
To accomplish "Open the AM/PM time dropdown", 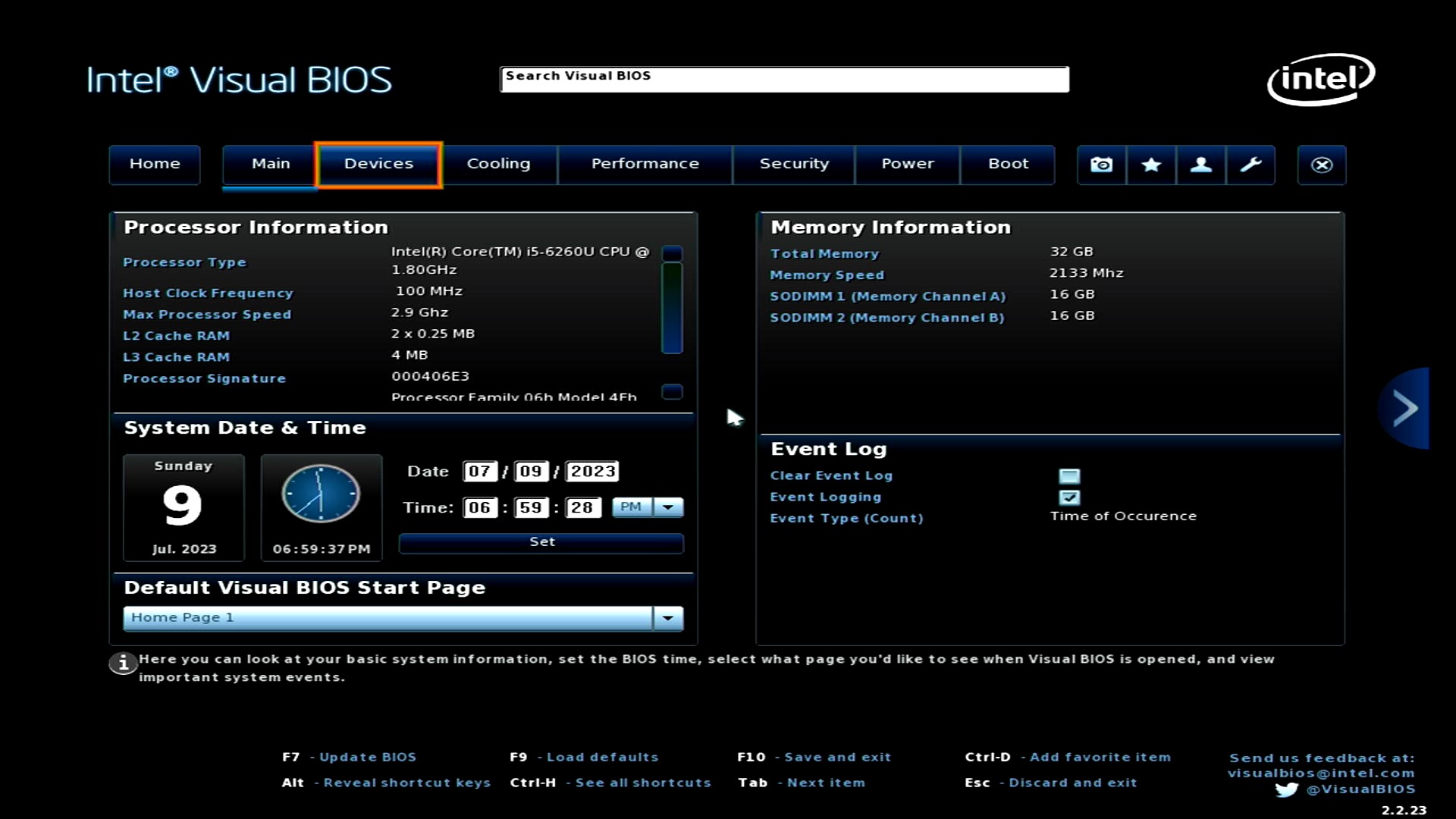I will click(667, 507).
